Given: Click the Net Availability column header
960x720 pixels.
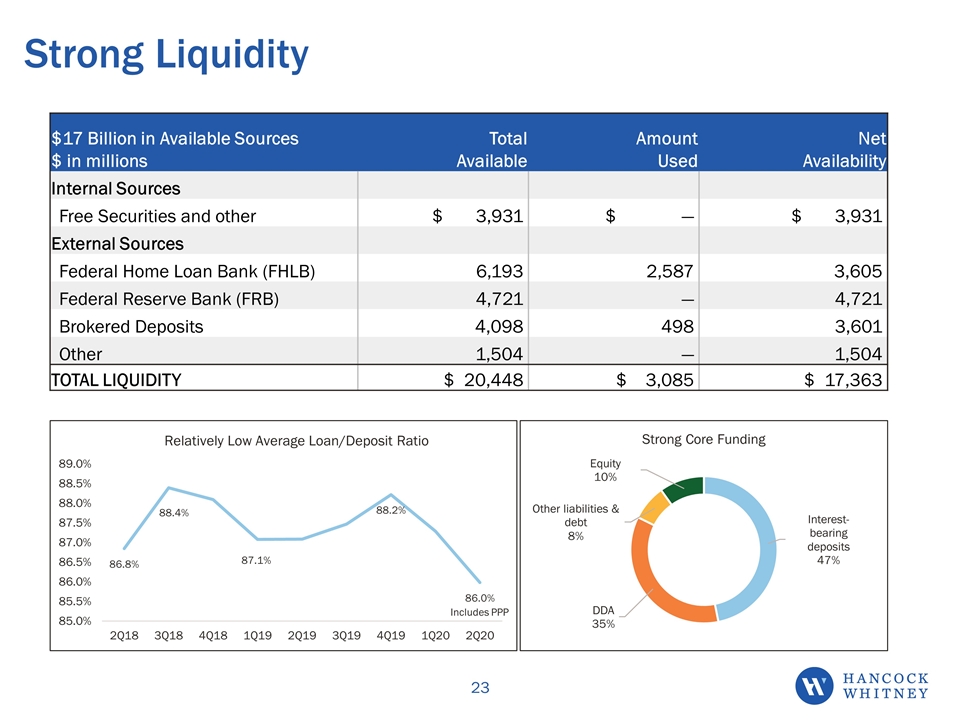Looking at the screenshot, I should 844,149.
